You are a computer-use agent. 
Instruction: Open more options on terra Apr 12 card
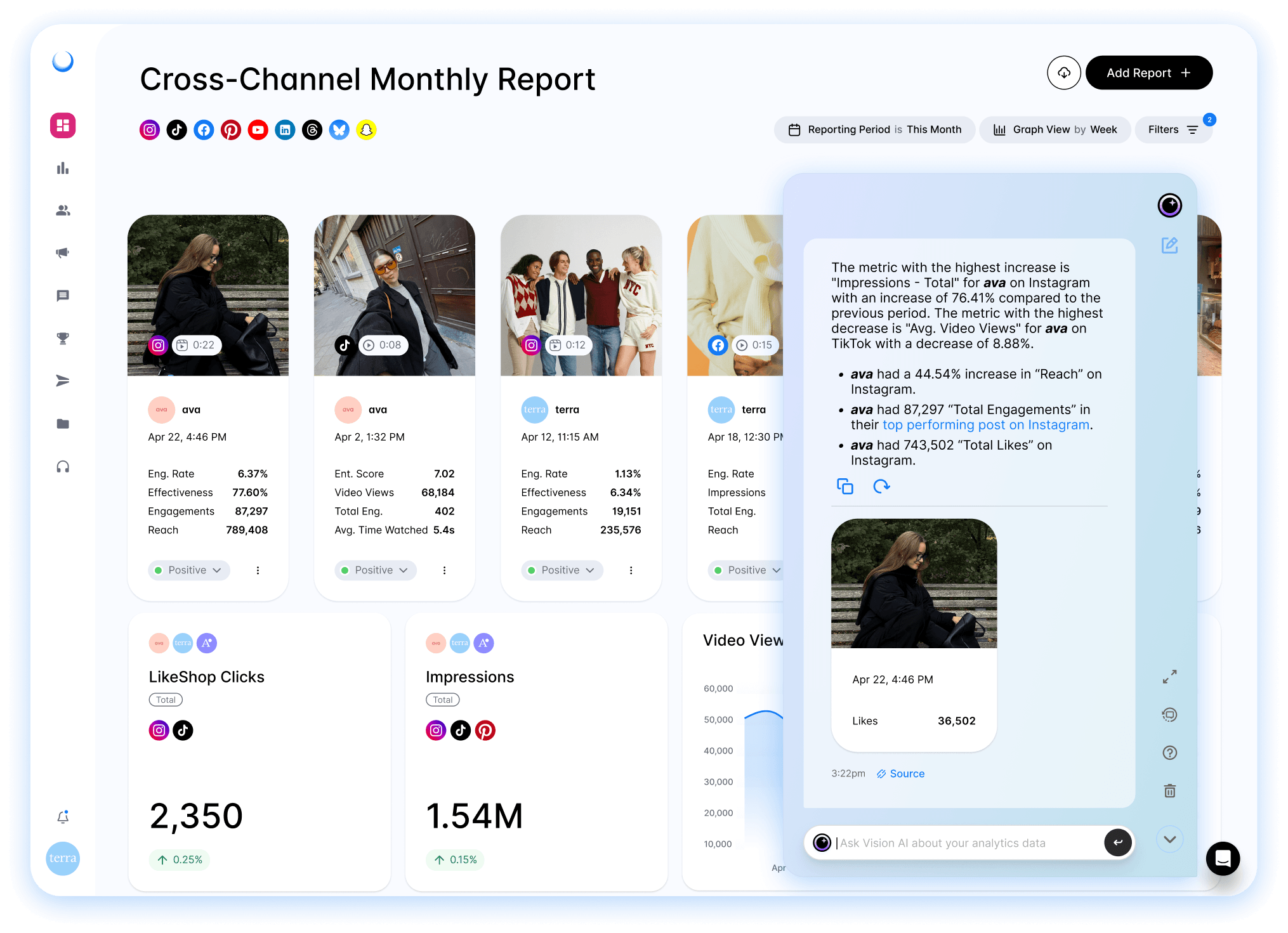(x=631, y=570)
